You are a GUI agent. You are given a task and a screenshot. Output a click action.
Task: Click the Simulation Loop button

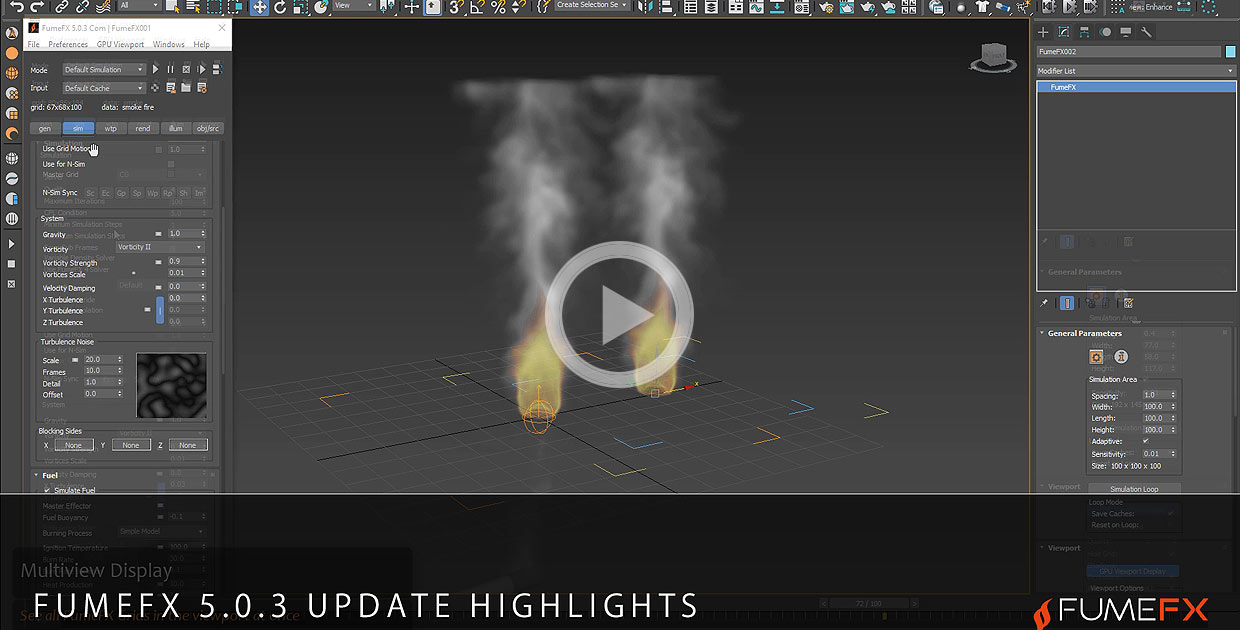(x=1133, y=489)
